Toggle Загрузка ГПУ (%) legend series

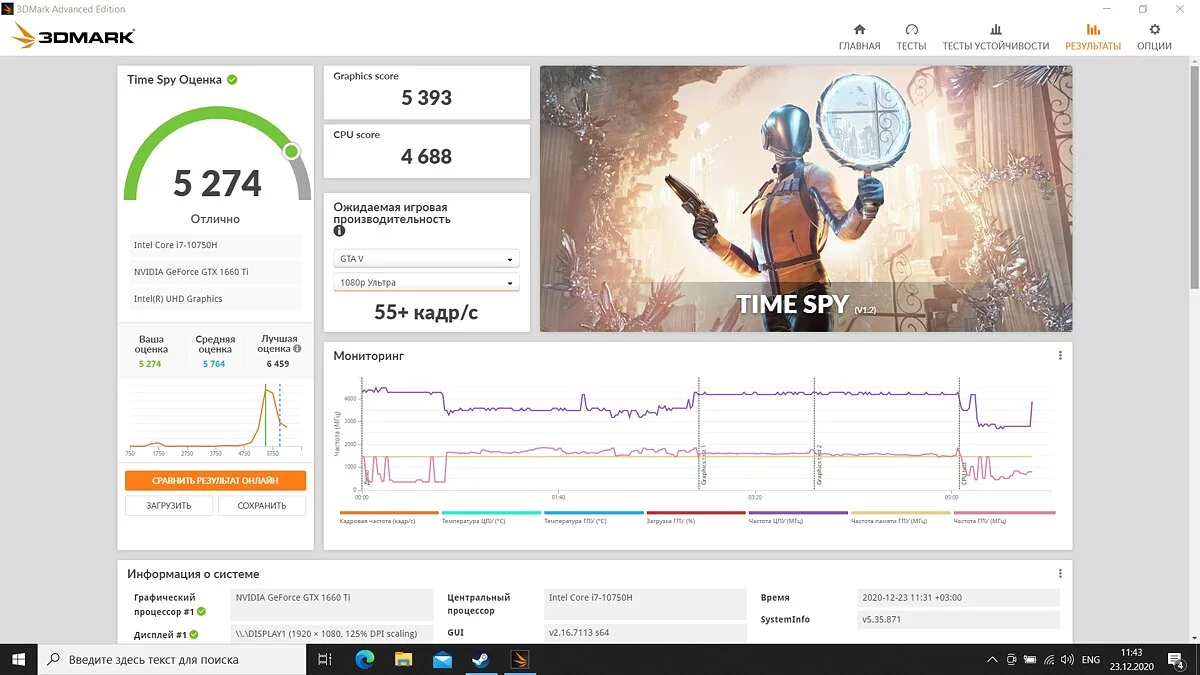[x=695, y=518]
